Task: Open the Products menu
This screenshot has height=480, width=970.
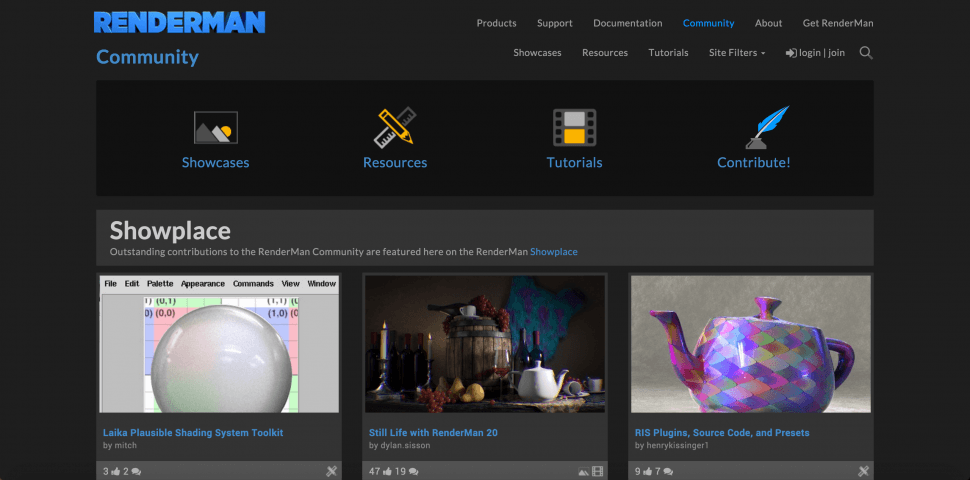Action: point(496,23)
